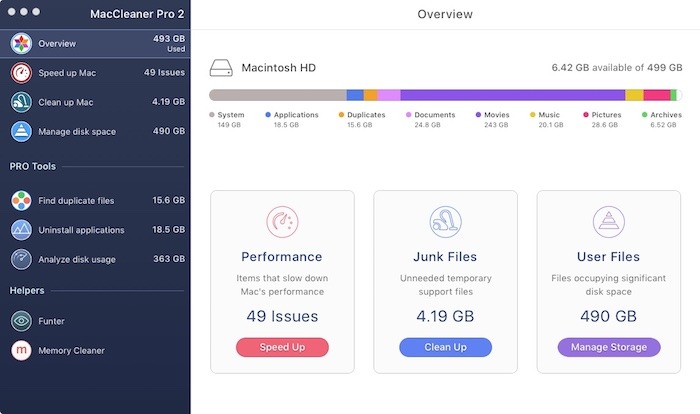Click the Overview flower icon in sidebar
The width and height of the screenshot is (700, 414).
21,43
